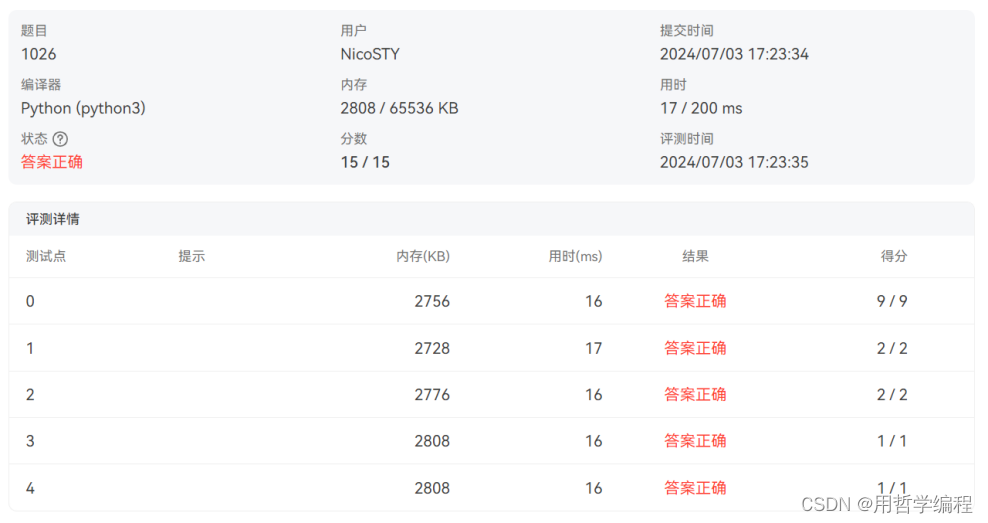Click test point 0 row number
The height and width of the screenshot is (523, 988).
[30, 302]
